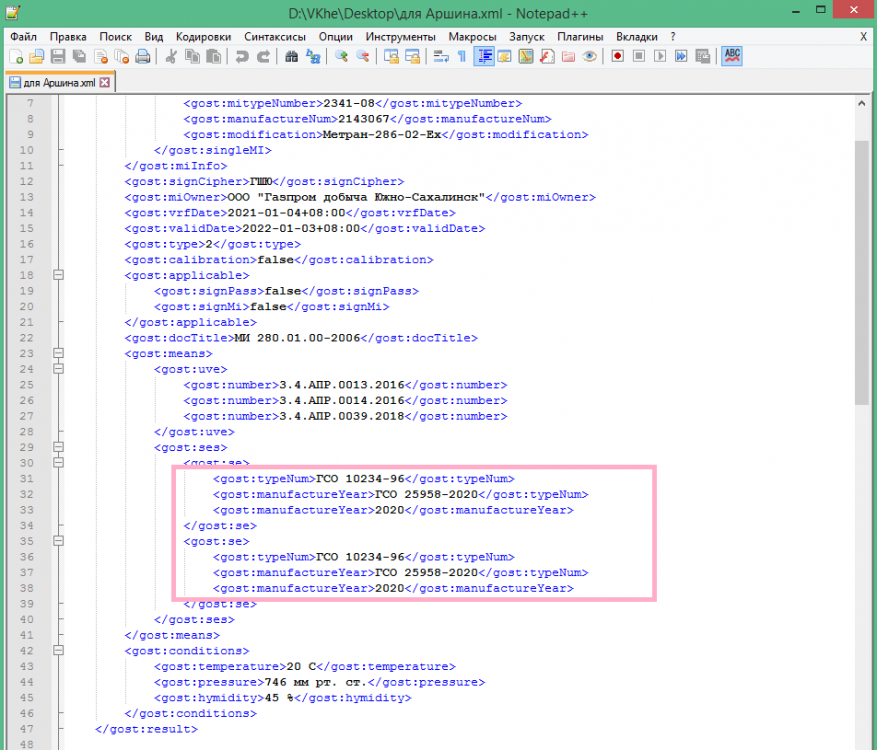The height and width of the screenshot is (750, 877).
Task: Start macro recording with red dot
Action: [x=618, y=56]
